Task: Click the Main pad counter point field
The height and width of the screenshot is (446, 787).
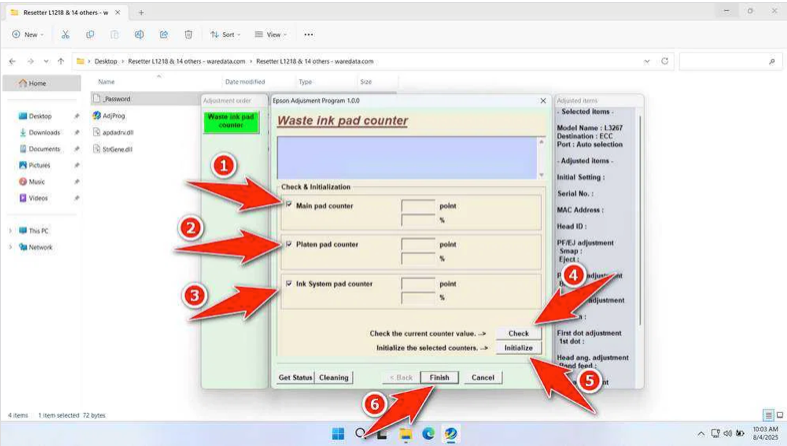Action: (x=417, y=206)
